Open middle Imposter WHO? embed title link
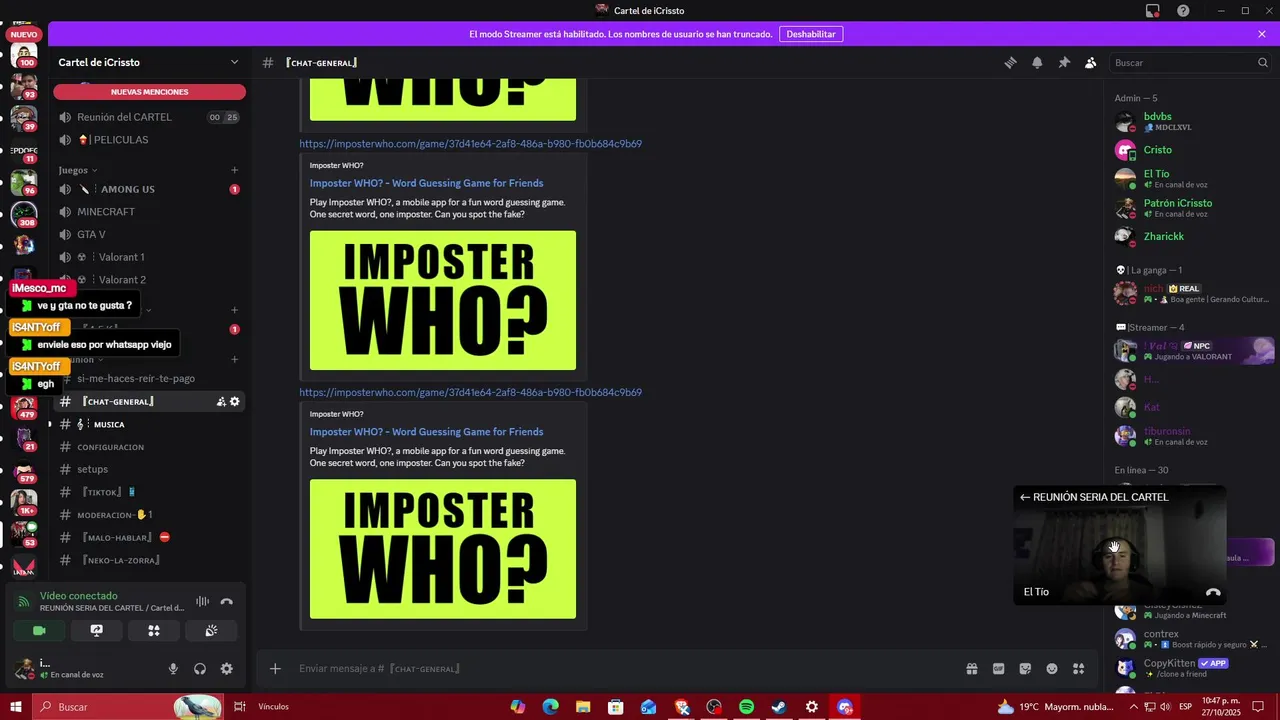 tap(426, 183)
